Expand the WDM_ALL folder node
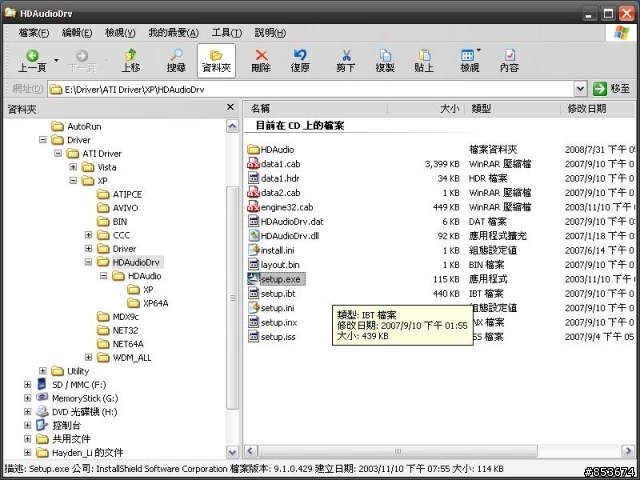Viewport: 640px width, 480px height. (88, 357)
